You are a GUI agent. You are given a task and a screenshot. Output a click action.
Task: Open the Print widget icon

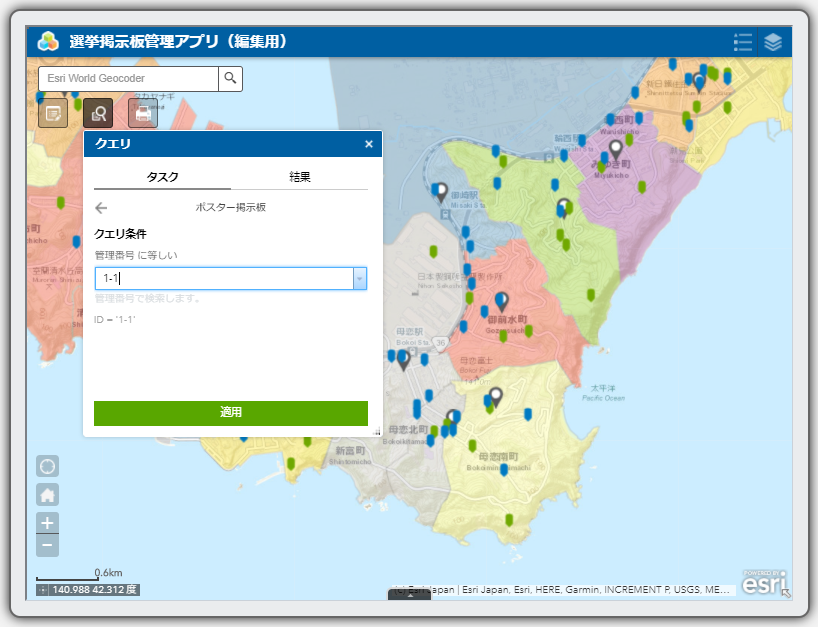coord(143,113)
